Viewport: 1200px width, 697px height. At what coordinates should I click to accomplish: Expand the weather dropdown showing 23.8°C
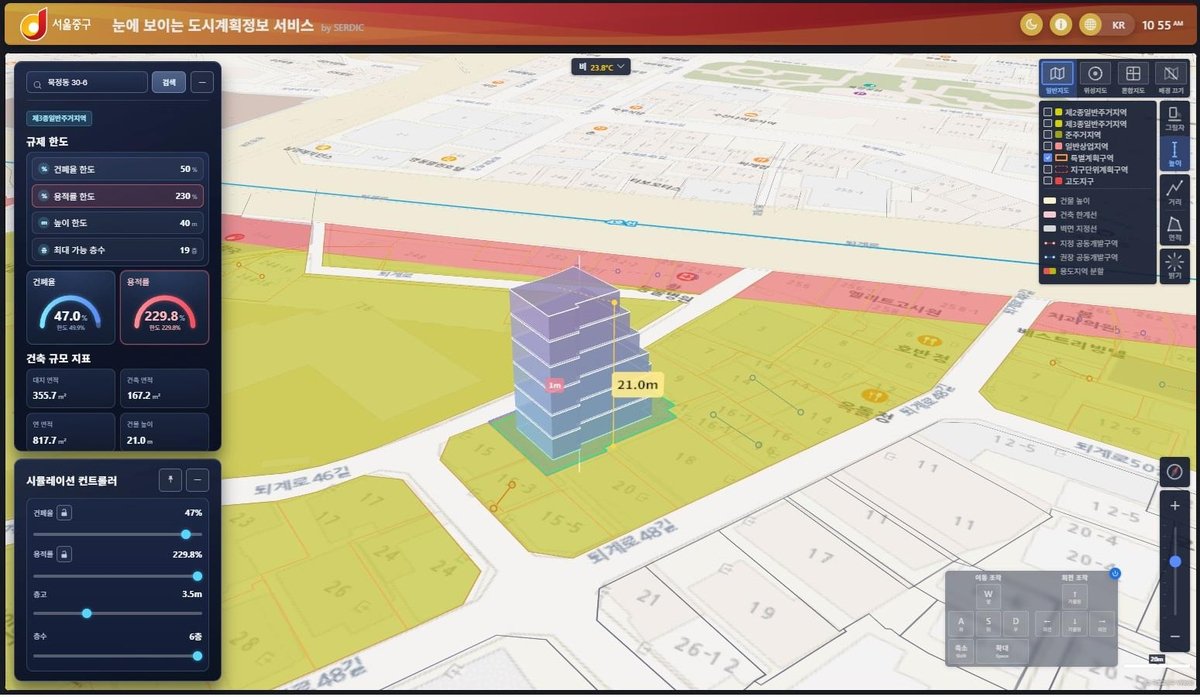(601, 67)
